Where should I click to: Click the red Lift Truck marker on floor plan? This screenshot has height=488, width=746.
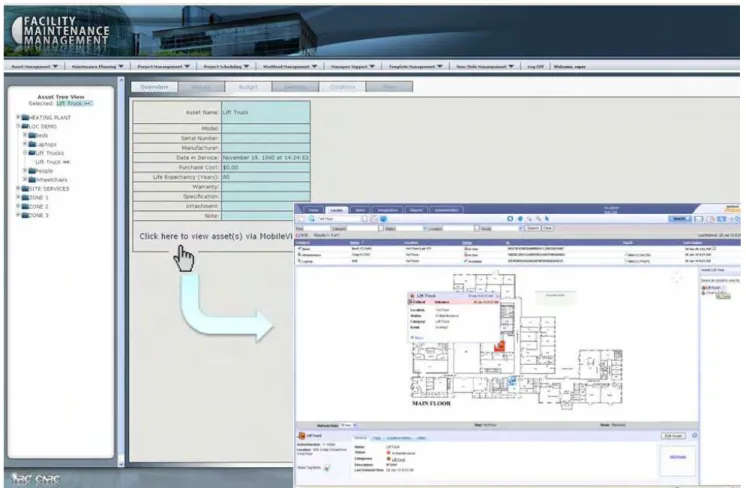coord(499,346)
